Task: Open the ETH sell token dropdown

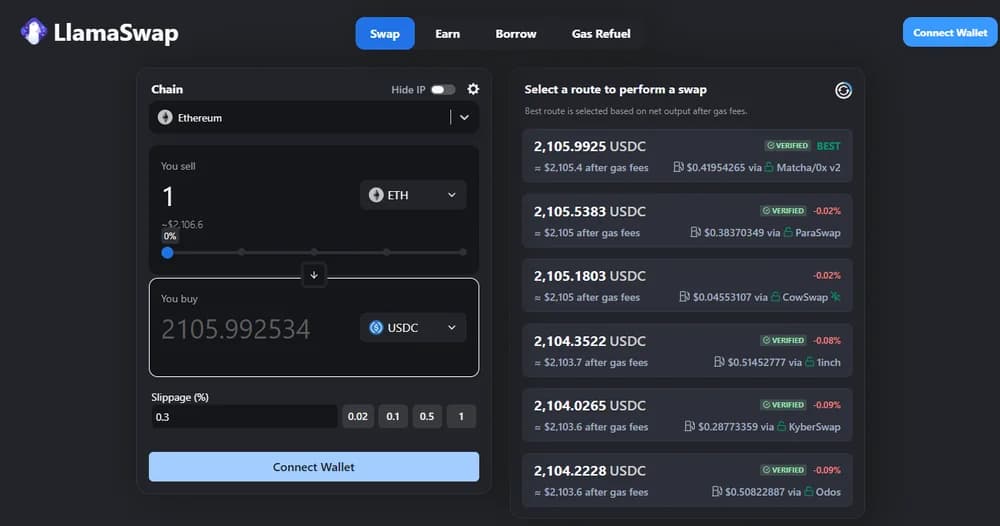Action: [412, 195]
